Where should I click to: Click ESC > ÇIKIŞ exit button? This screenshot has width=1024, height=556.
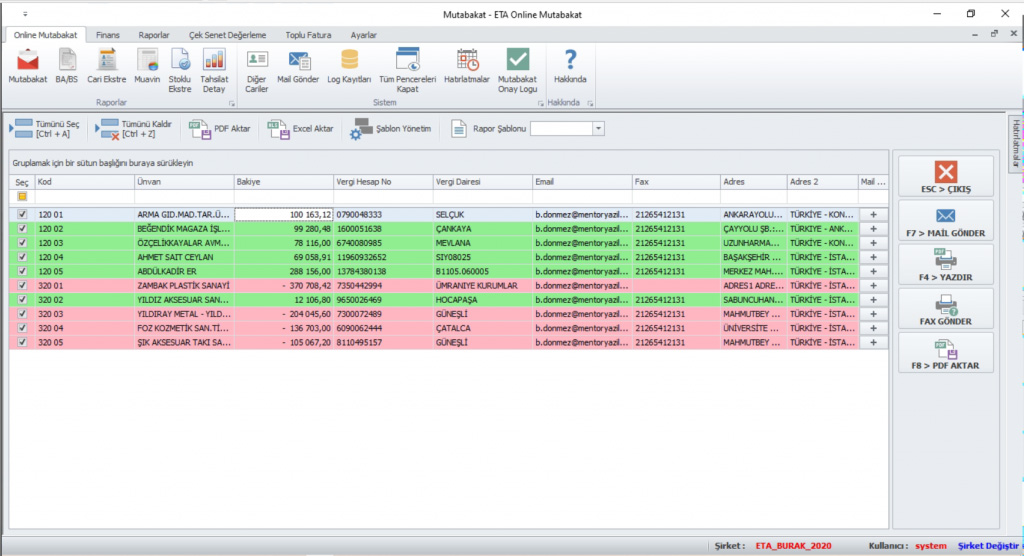coord(946,176)
